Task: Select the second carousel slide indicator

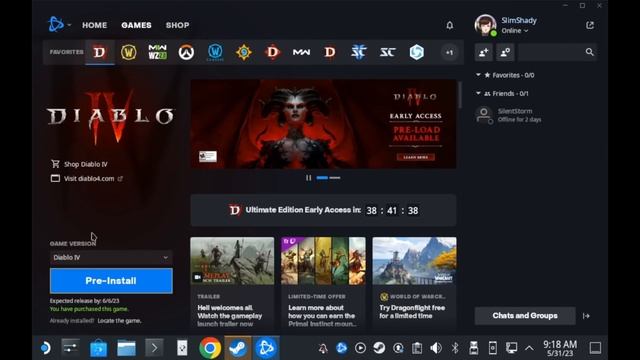Action: coord(335,178)
